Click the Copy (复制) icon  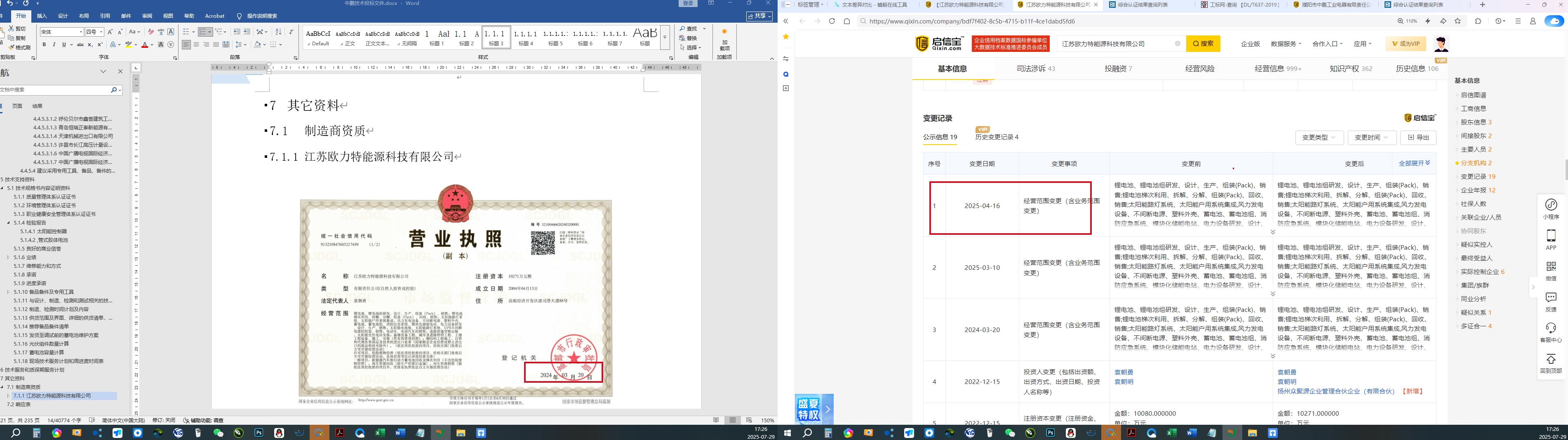(x=12, y=38)
